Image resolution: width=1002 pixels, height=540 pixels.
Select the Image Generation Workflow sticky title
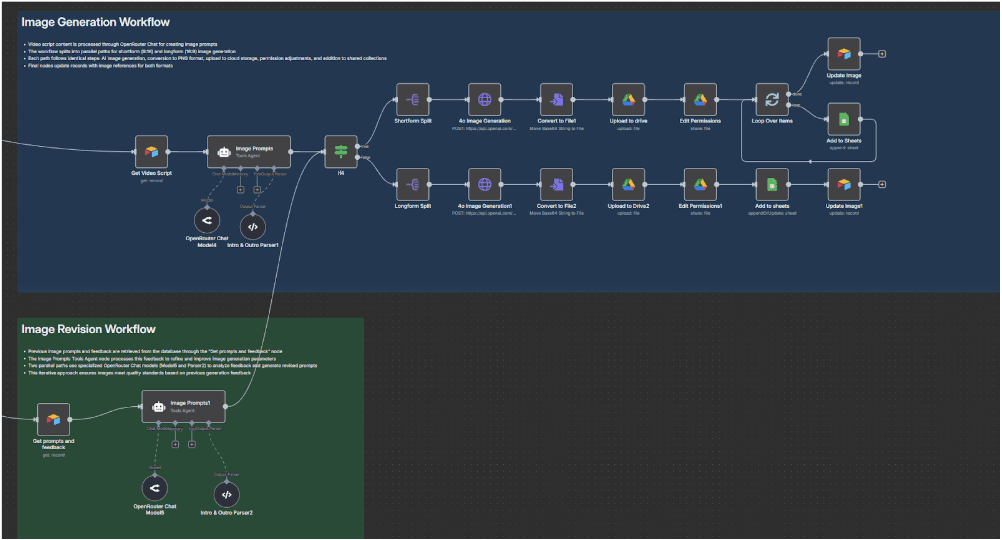[95, 22]
